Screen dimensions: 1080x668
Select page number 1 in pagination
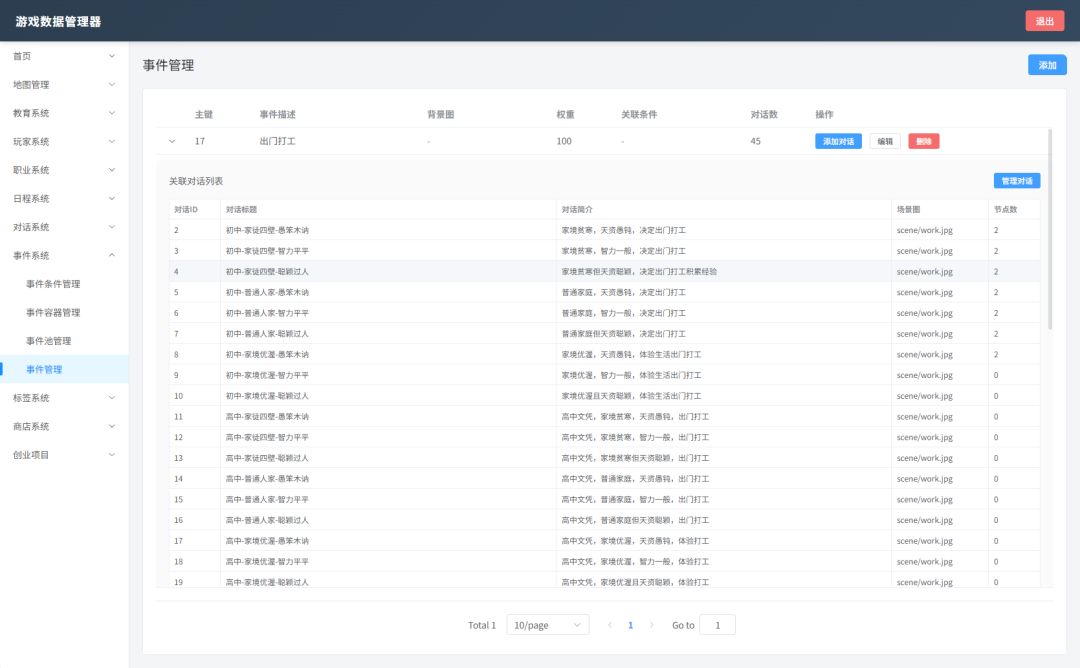tap(630, 625)
